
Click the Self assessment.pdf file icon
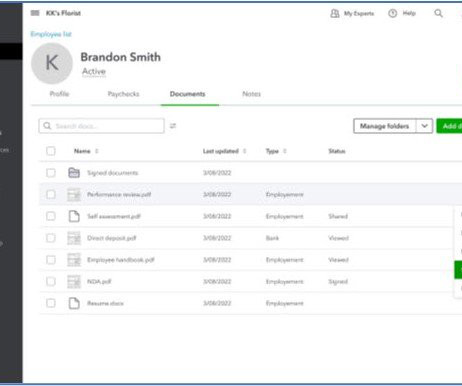coord(74,216)
